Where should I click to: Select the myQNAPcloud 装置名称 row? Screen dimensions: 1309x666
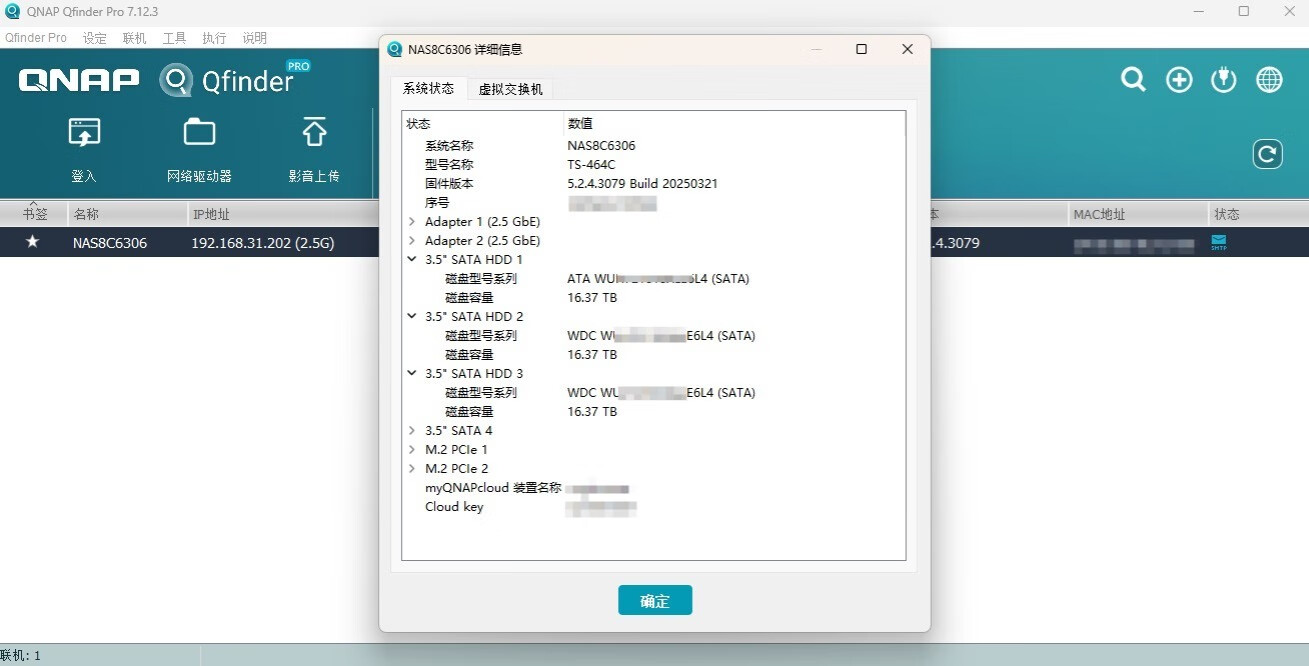pos(654,488)
